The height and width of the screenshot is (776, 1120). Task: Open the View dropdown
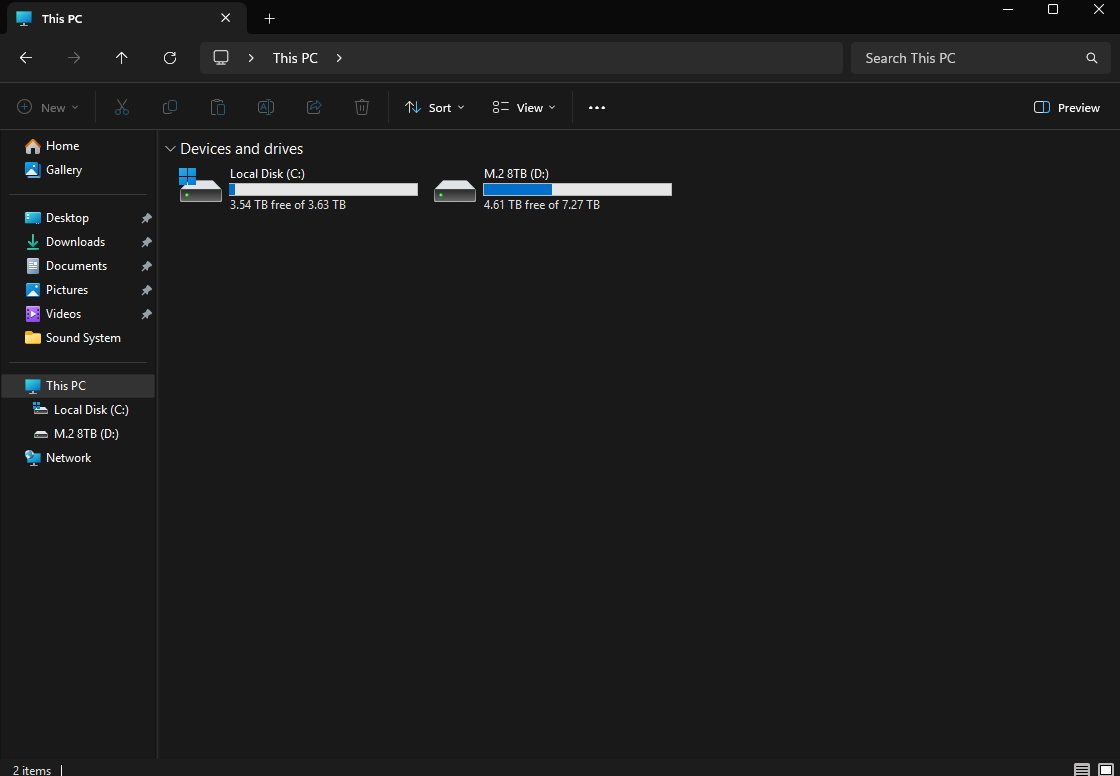(x=524, y=107)
